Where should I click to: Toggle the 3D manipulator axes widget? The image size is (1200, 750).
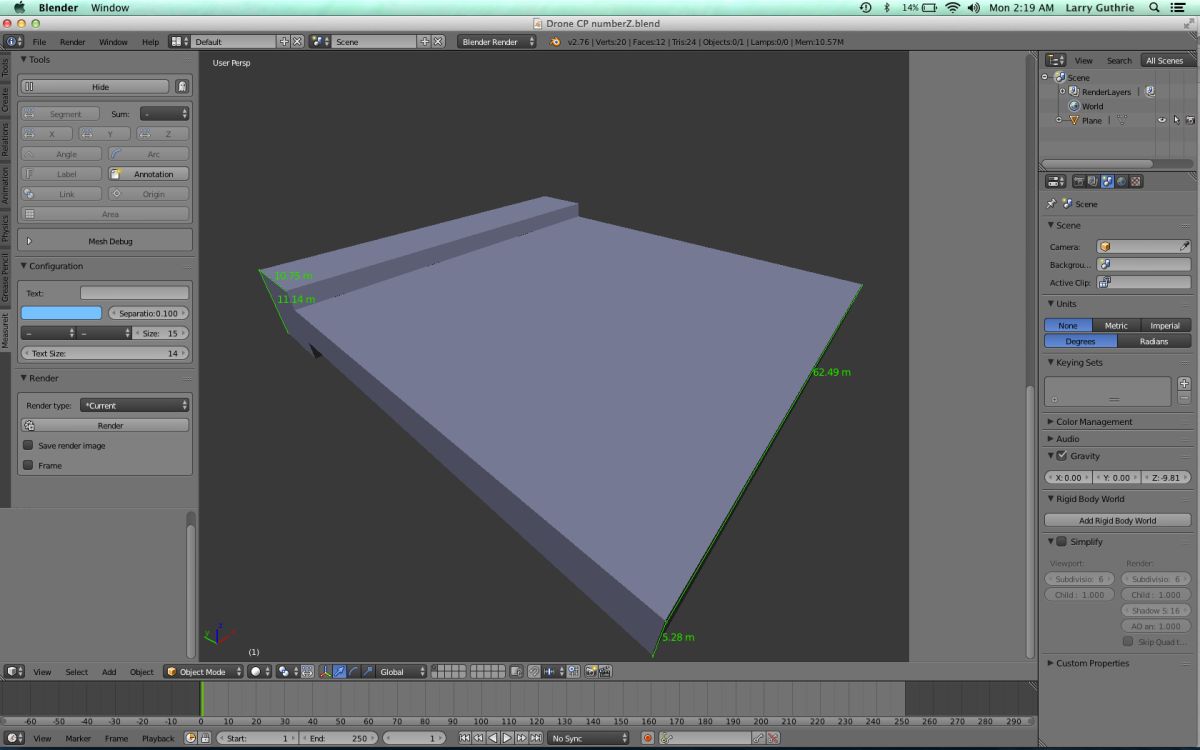(x=326, y=672)
